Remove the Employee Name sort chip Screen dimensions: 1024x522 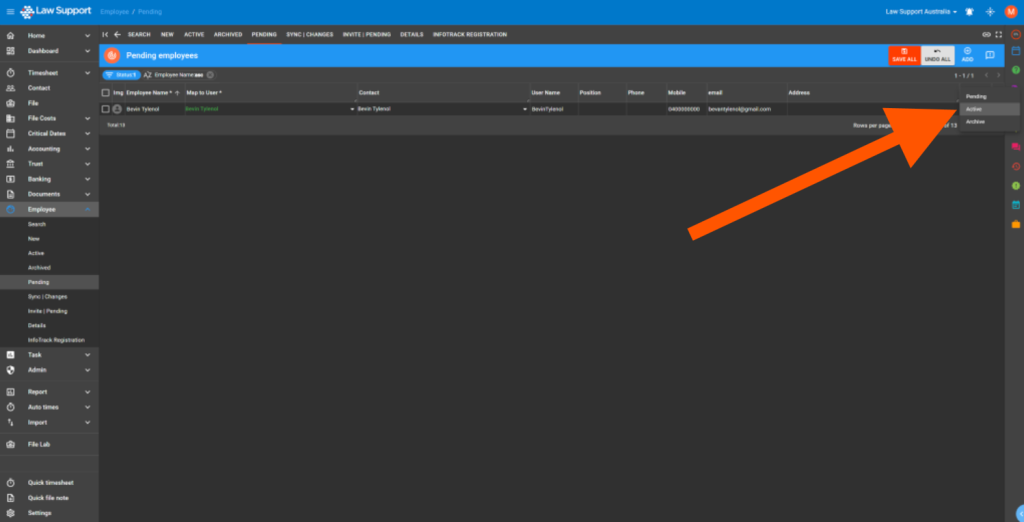point(210,75)
